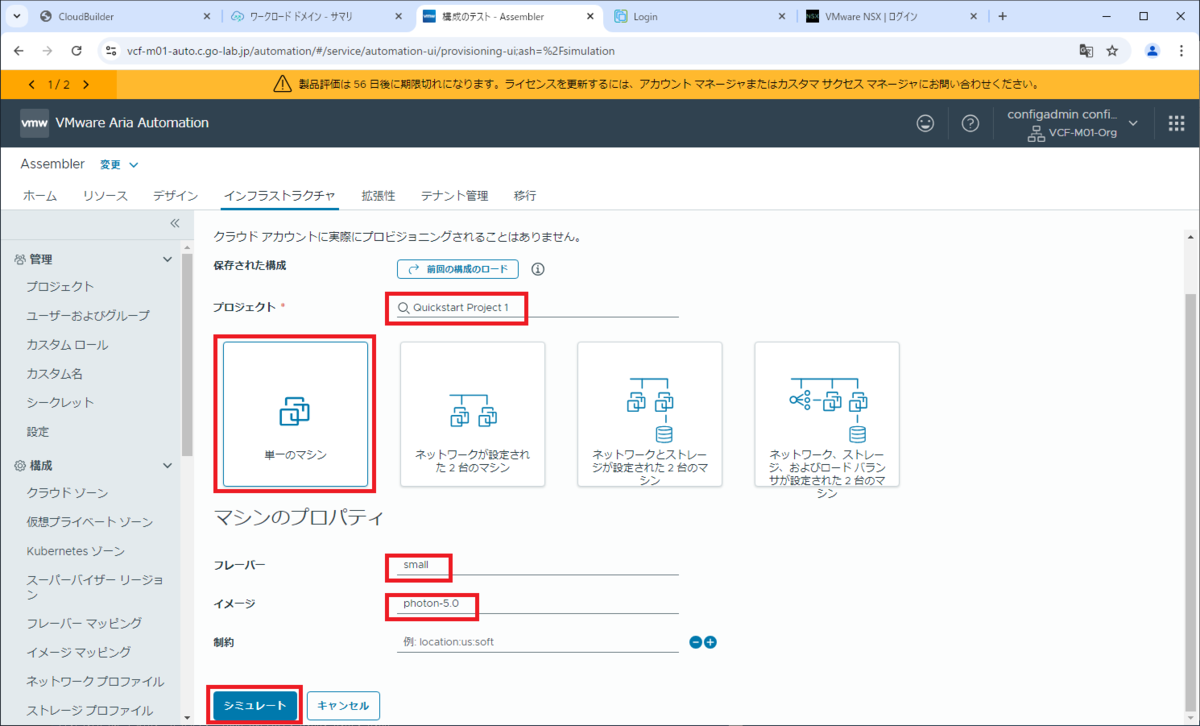Open カスタム ロール in the sidebar
Image resolution: width=1200 pixels, height=726 pixels.
point(67,345)
